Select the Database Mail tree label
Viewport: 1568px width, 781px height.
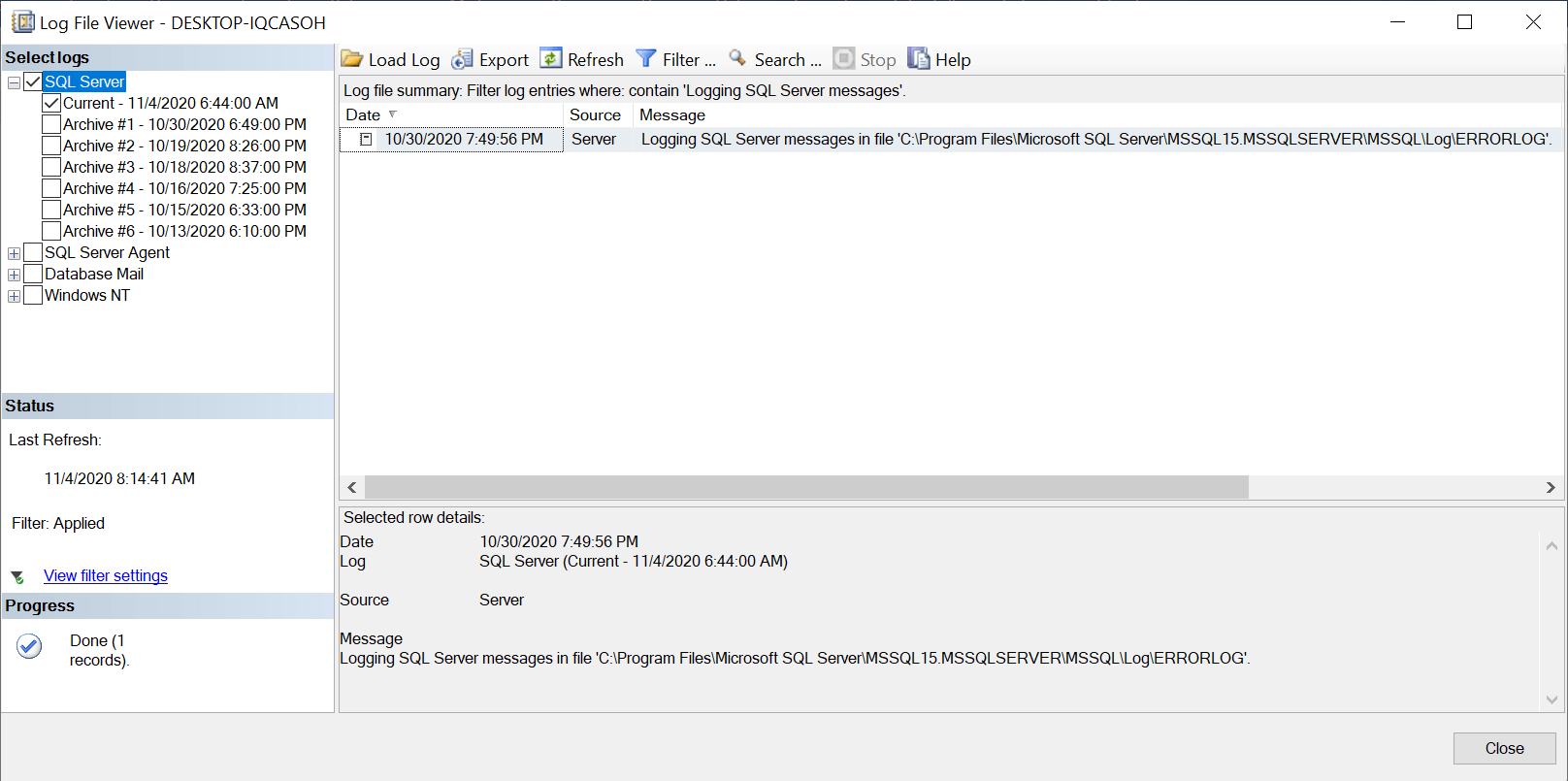94,274
